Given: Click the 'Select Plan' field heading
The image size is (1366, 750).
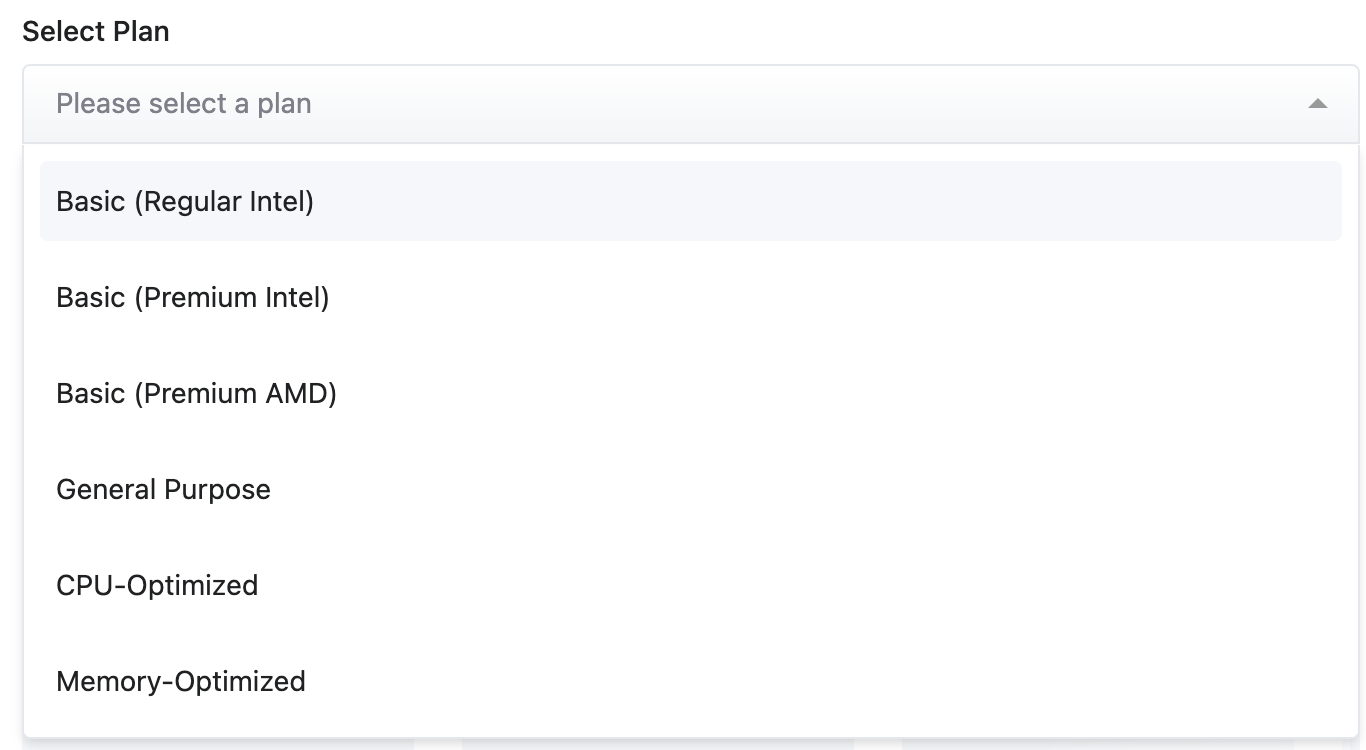Looking at the screenshot, I should point(96,32).
